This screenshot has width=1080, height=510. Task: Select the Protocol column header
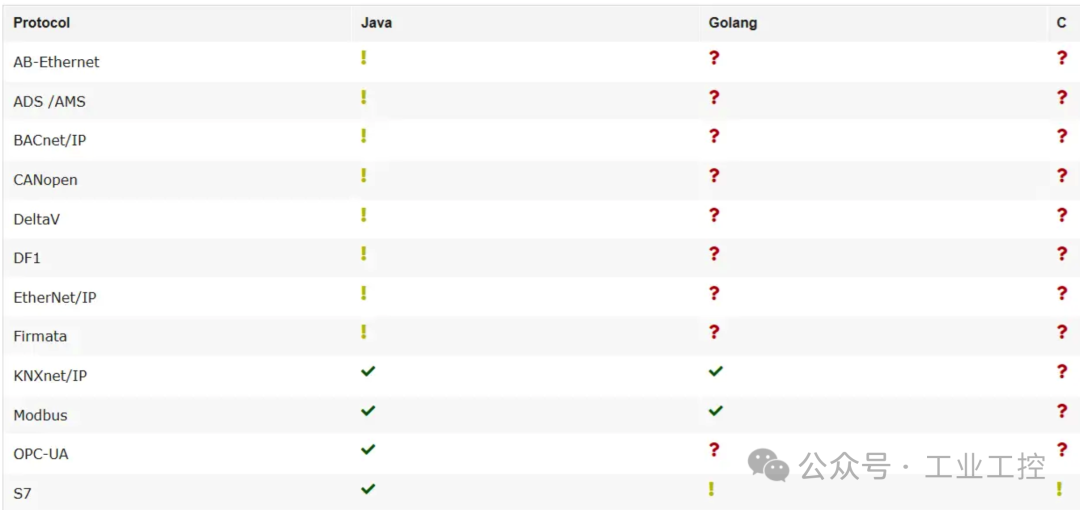(x=41, y=23)
